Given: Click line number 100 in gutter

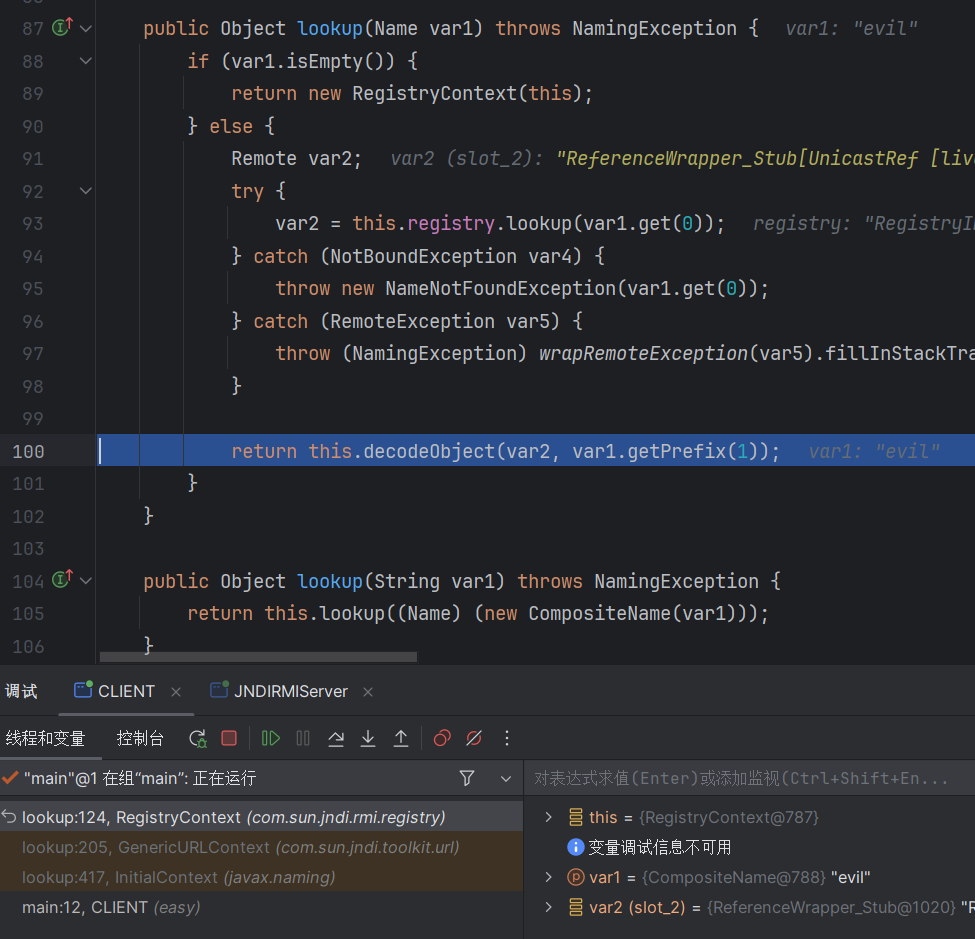Looking at the screenshot, I should (x=29, y=451).
